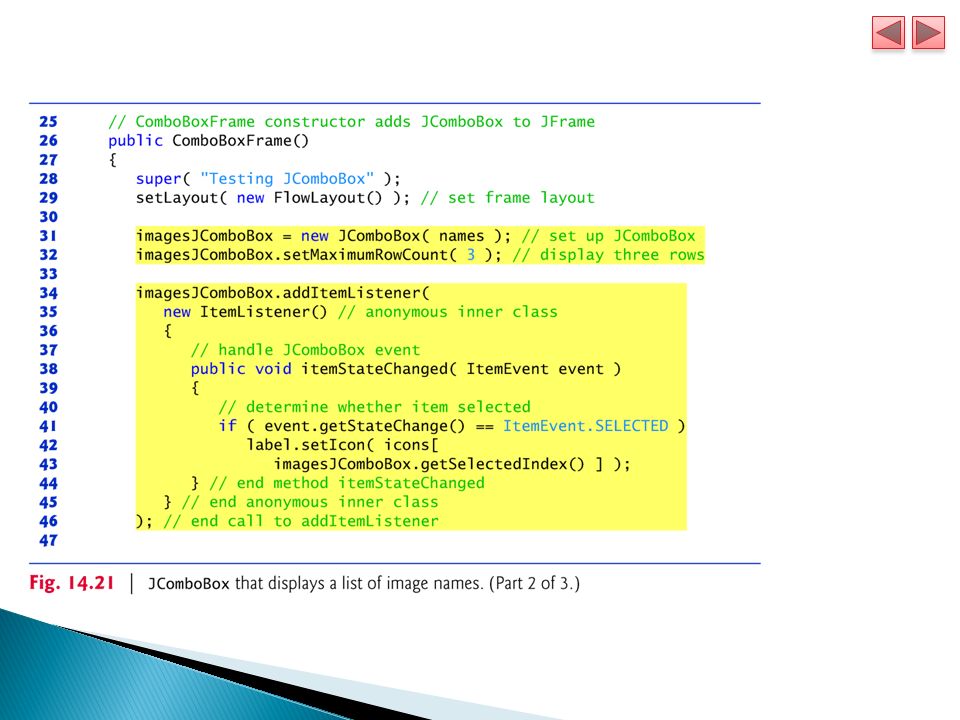Viewport: 960px width, 720px height.
Task: Click 'label.setIcon( icons[' line
Action: point(342,444)
